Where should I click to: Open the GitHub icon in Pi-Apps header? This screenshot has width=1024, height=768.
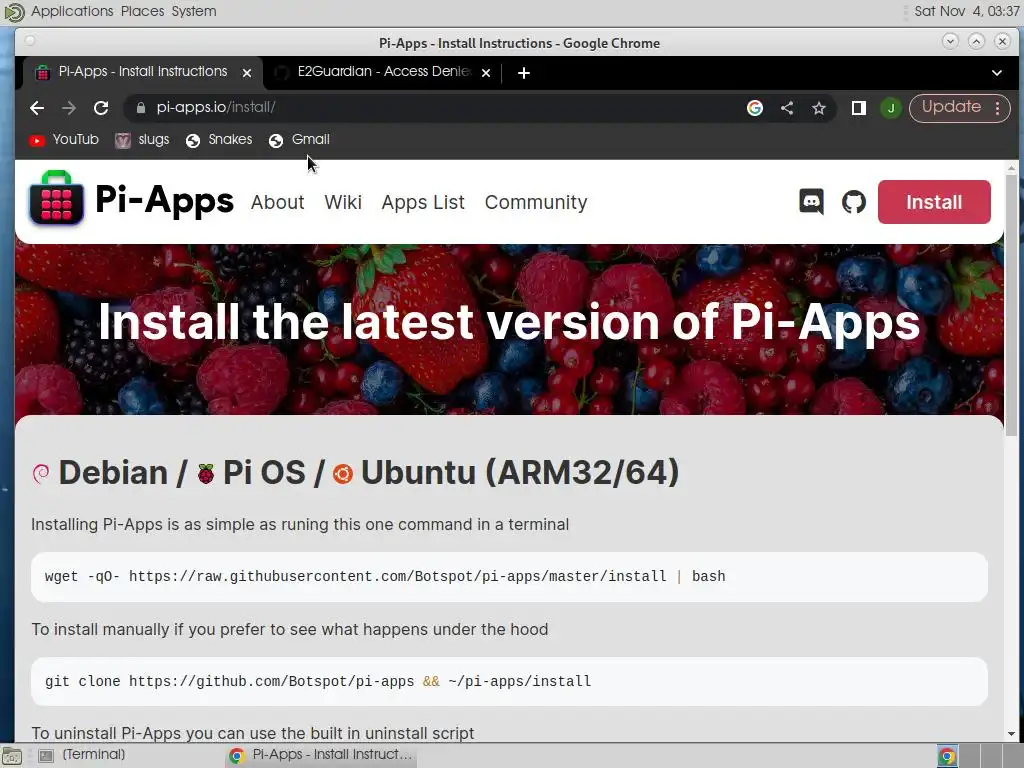854,202
